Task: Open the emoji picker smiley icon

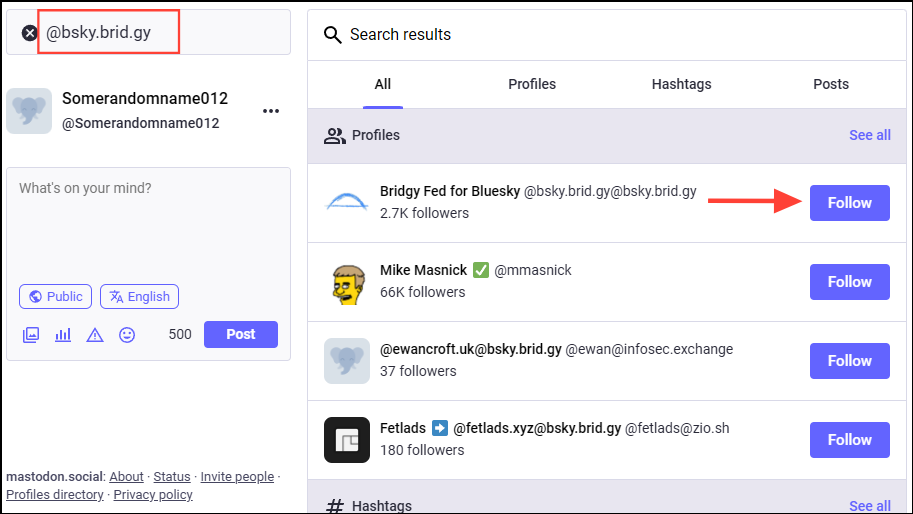Action: pyautogui.click(x=127, y=335)
